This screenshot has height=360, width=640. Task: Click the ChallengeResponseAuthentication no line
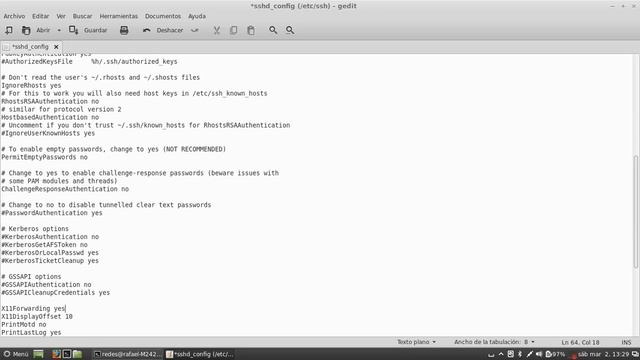coord(65,189)
